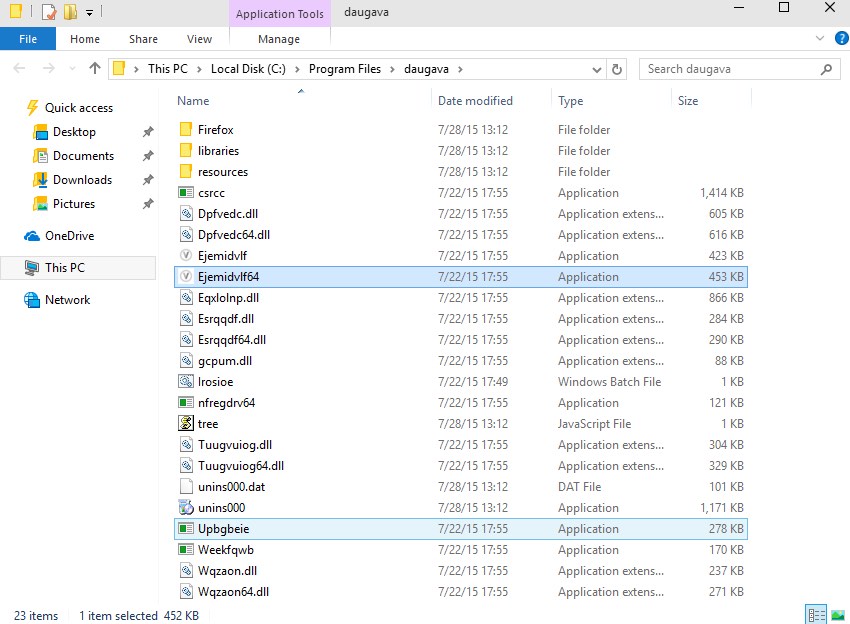Sort files by Size column header

[688, 101]
